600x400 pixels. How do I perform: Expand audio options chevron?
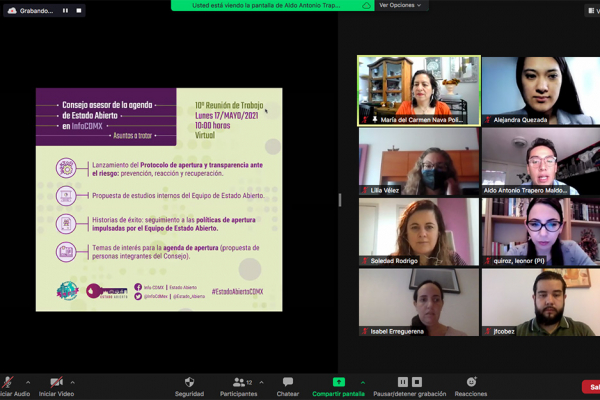coord(28,382)
